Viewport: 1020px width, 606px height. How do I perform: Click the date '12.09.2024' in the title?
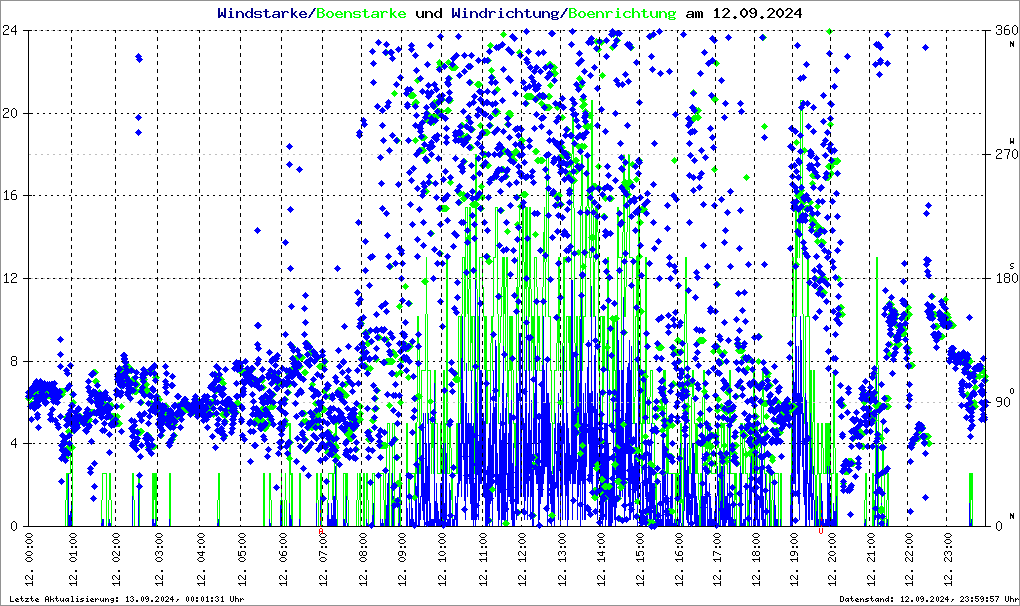tap(756, 14)
